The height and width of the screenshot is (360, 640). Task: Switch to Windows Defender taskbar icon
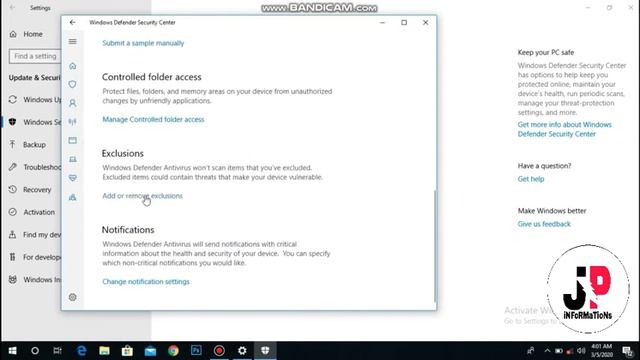click(x=265, y=351)
